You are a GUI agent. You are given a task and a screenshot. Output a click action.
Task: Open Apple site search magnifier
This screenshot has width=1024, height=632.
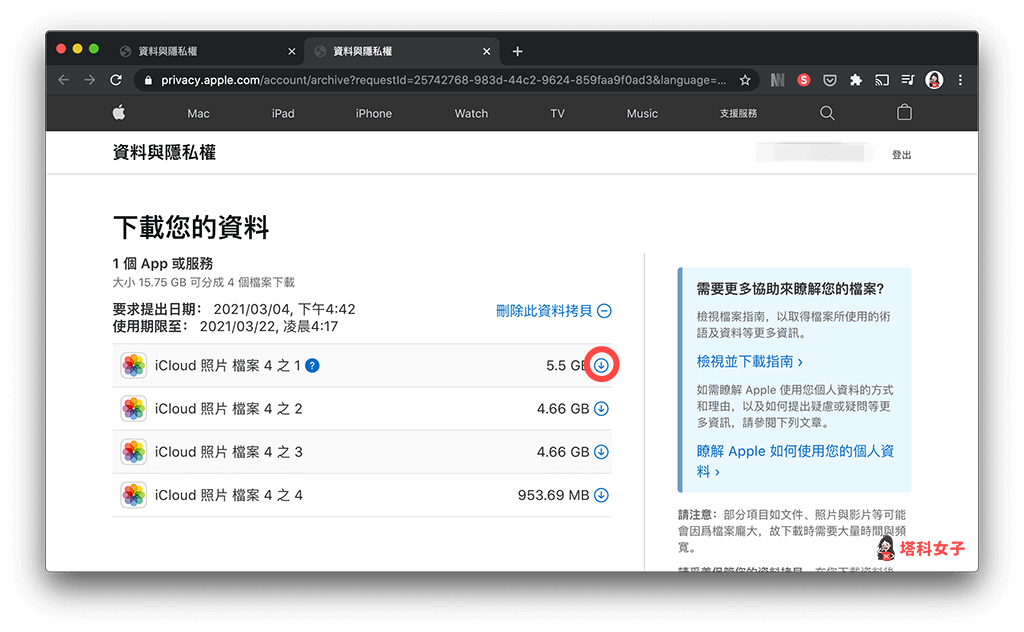click(827, 113)
